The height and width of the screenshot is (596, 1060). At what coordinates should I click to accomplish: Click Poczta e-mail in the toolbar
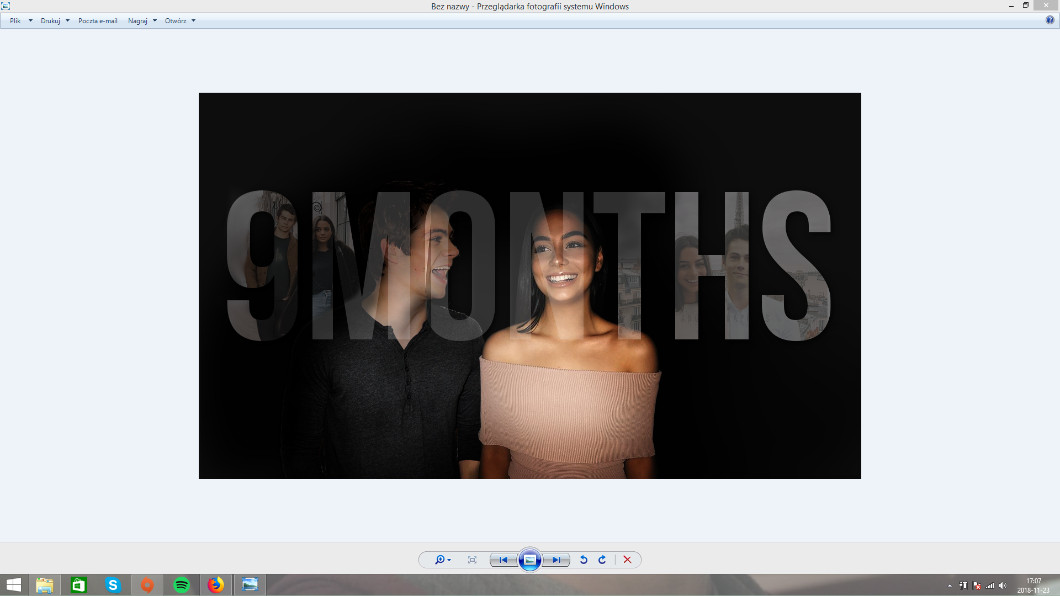pos(97,20)
